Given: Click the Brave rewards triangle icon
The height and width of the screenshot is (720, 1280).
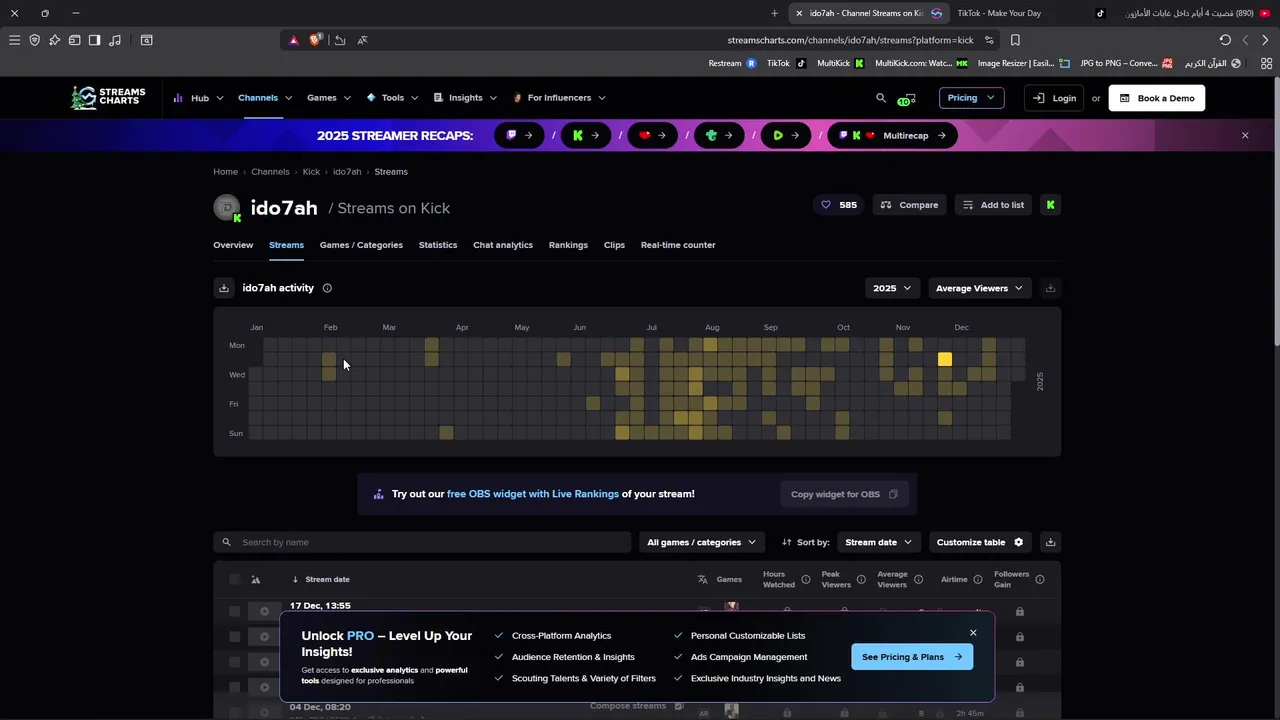Looking at the screenshot, I should point(293,40).
